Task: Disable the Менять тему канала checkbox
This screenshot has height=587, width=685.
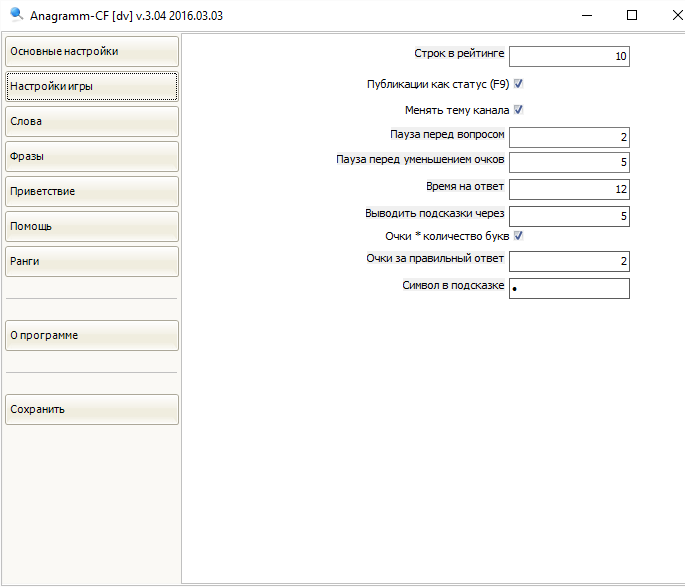Action: point(519,110)
